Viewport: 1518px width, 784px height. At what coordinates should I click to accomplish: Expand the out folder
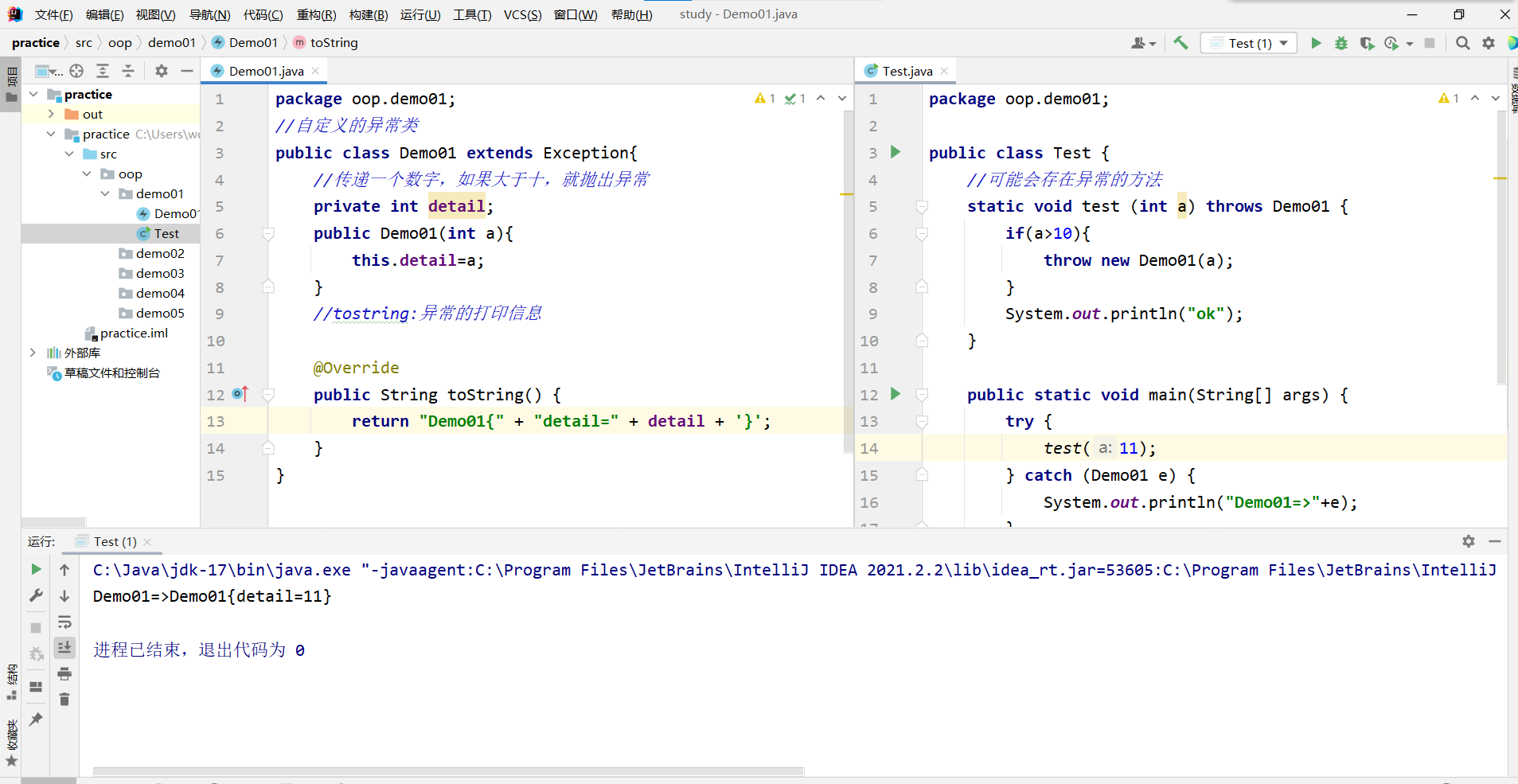(x=51, y=114)
